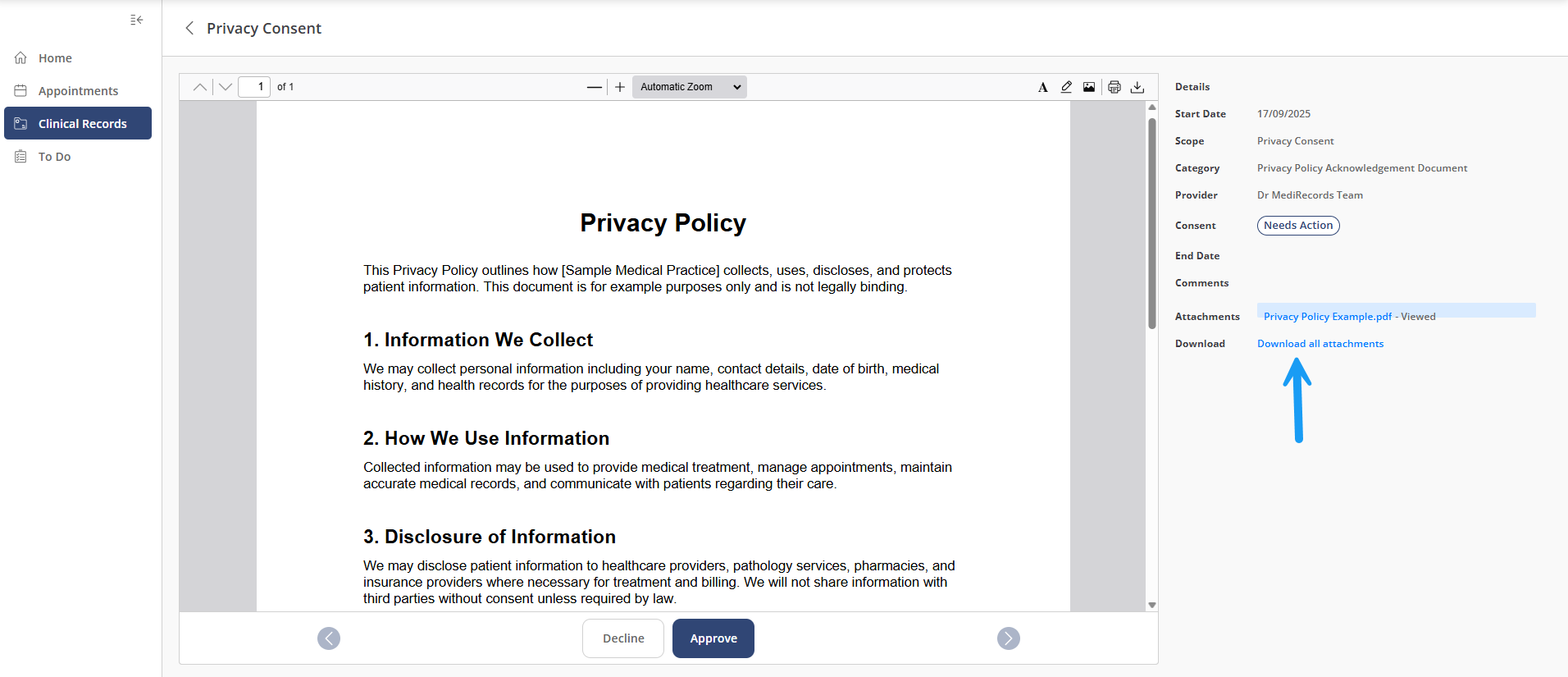
Task: Select the PDF draw pencil tool
Action: (x=1066, y=87)
